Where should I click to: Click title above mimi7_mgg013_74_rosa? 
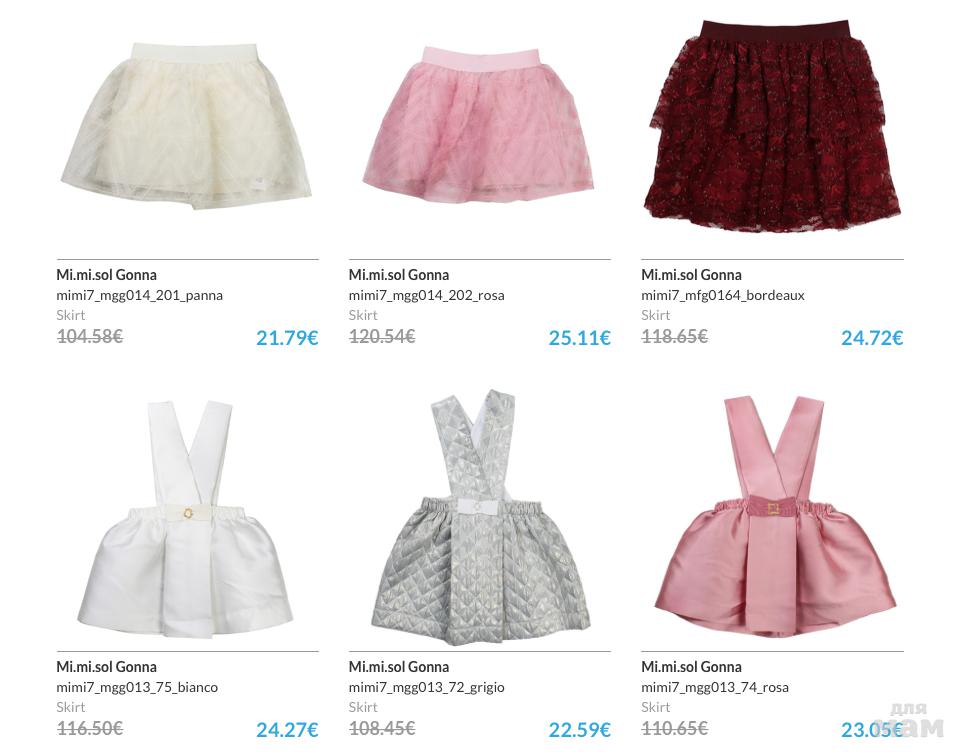tap(691, 667)
